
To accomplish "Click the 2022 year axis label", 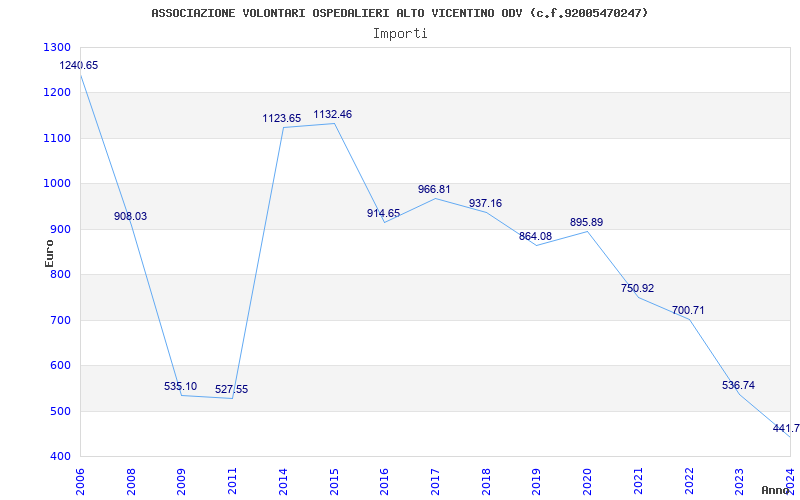I will 688,482.
